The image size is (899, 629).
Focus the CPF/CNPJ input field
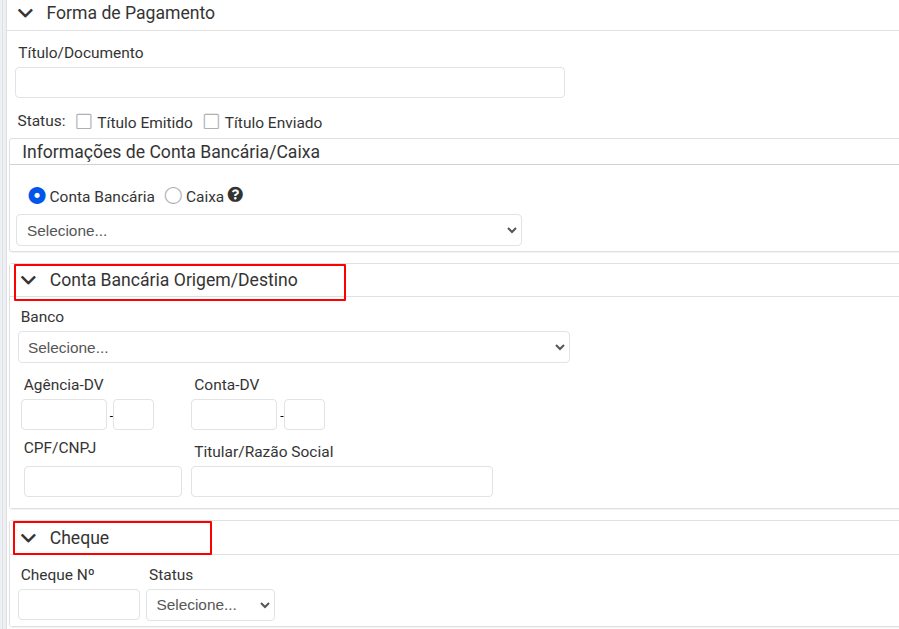click(103, 481)
